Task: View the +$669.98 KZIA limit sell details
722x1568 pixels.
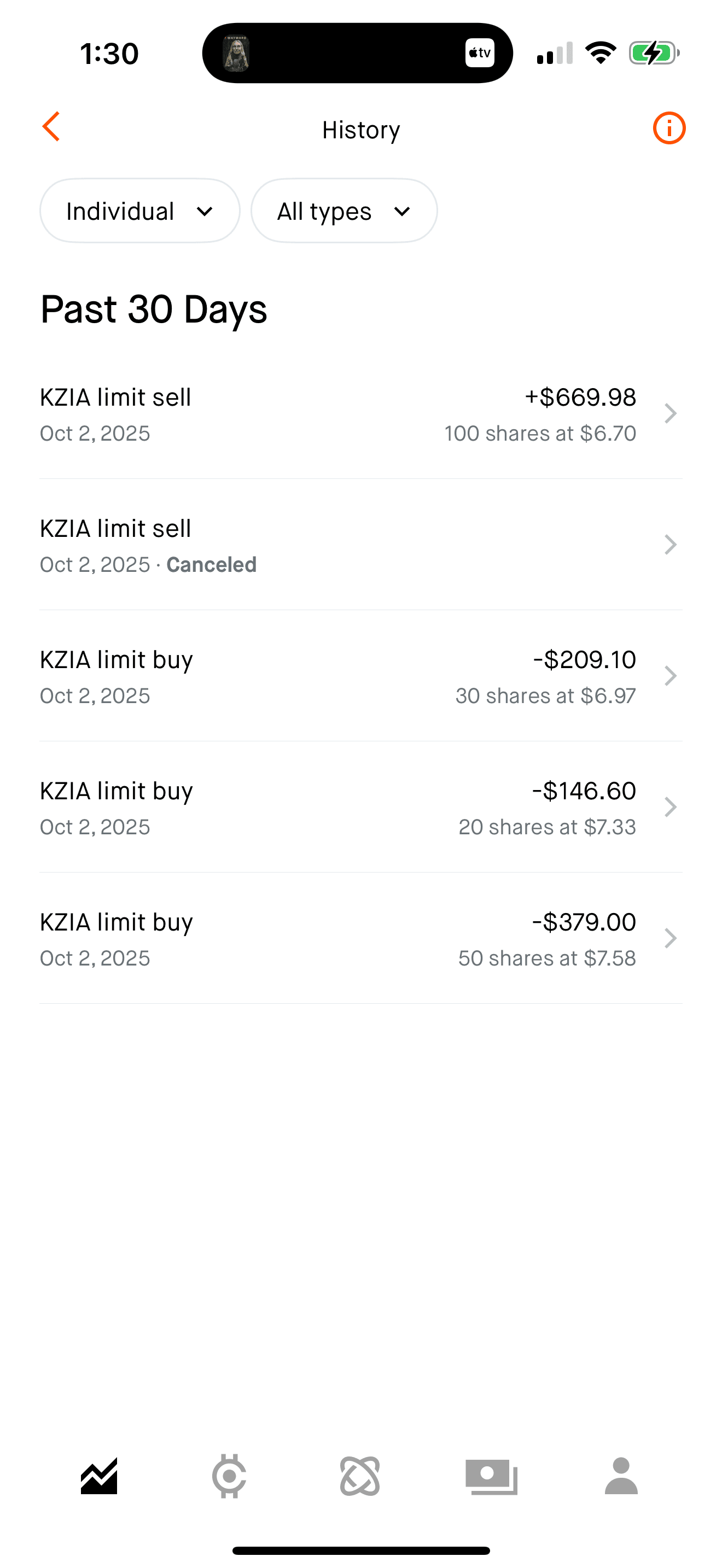Action: [360, 414]
